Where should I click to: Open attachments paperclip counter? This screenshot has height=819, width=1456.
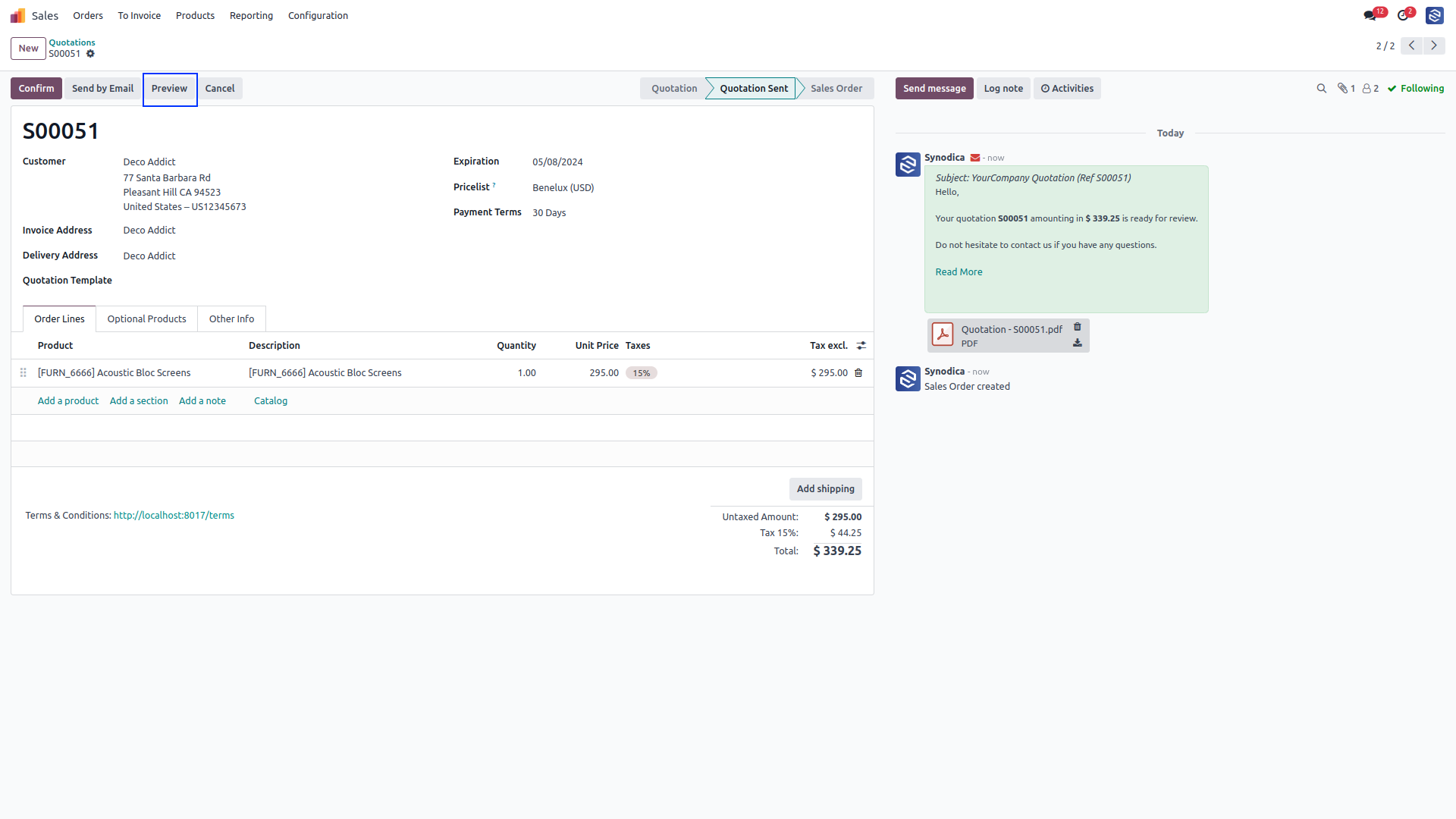tap(1346, 89)
